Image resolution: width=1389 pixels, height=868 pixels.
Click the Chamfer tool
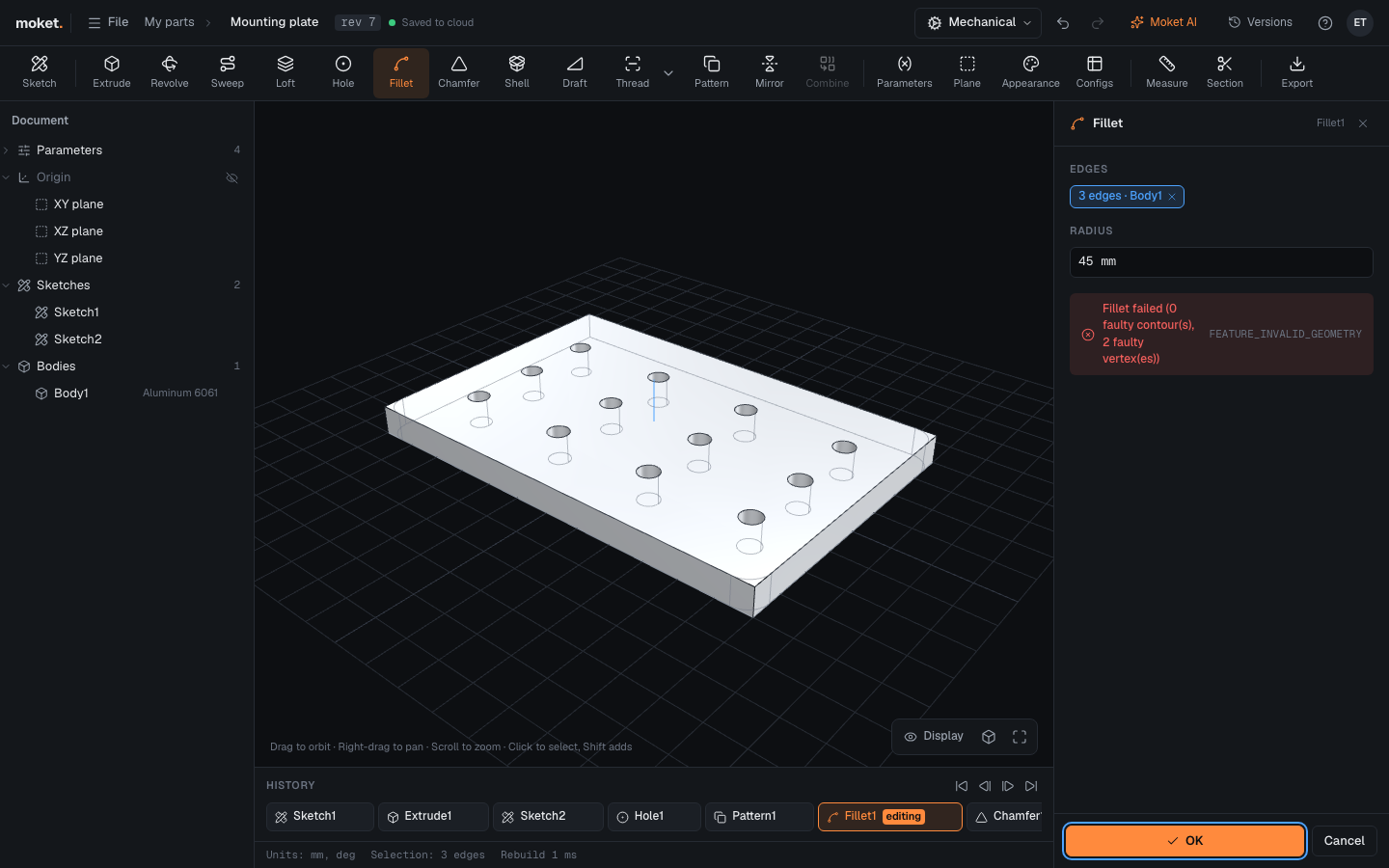coord(459,72)
